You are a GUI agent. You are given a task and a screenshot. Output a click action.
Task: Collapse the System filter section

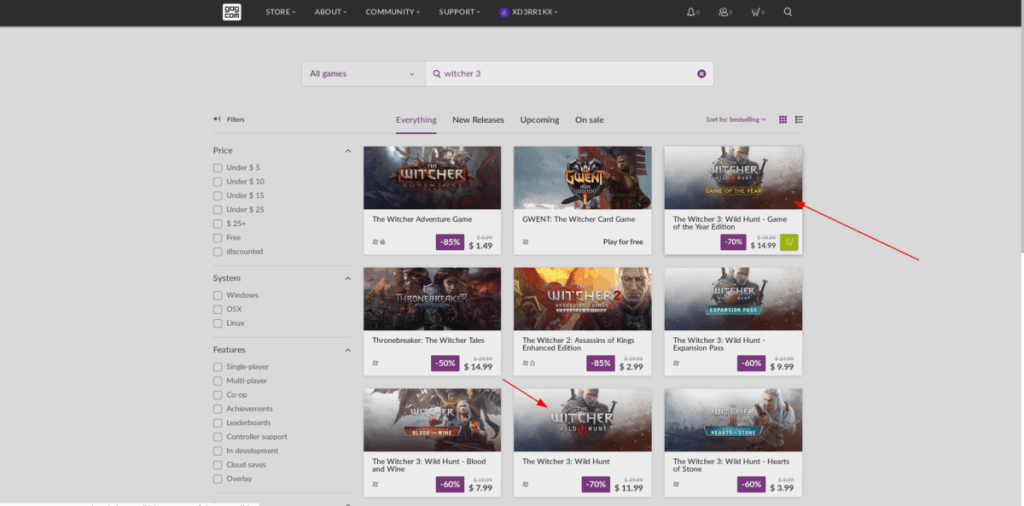(x=347, y=278)
